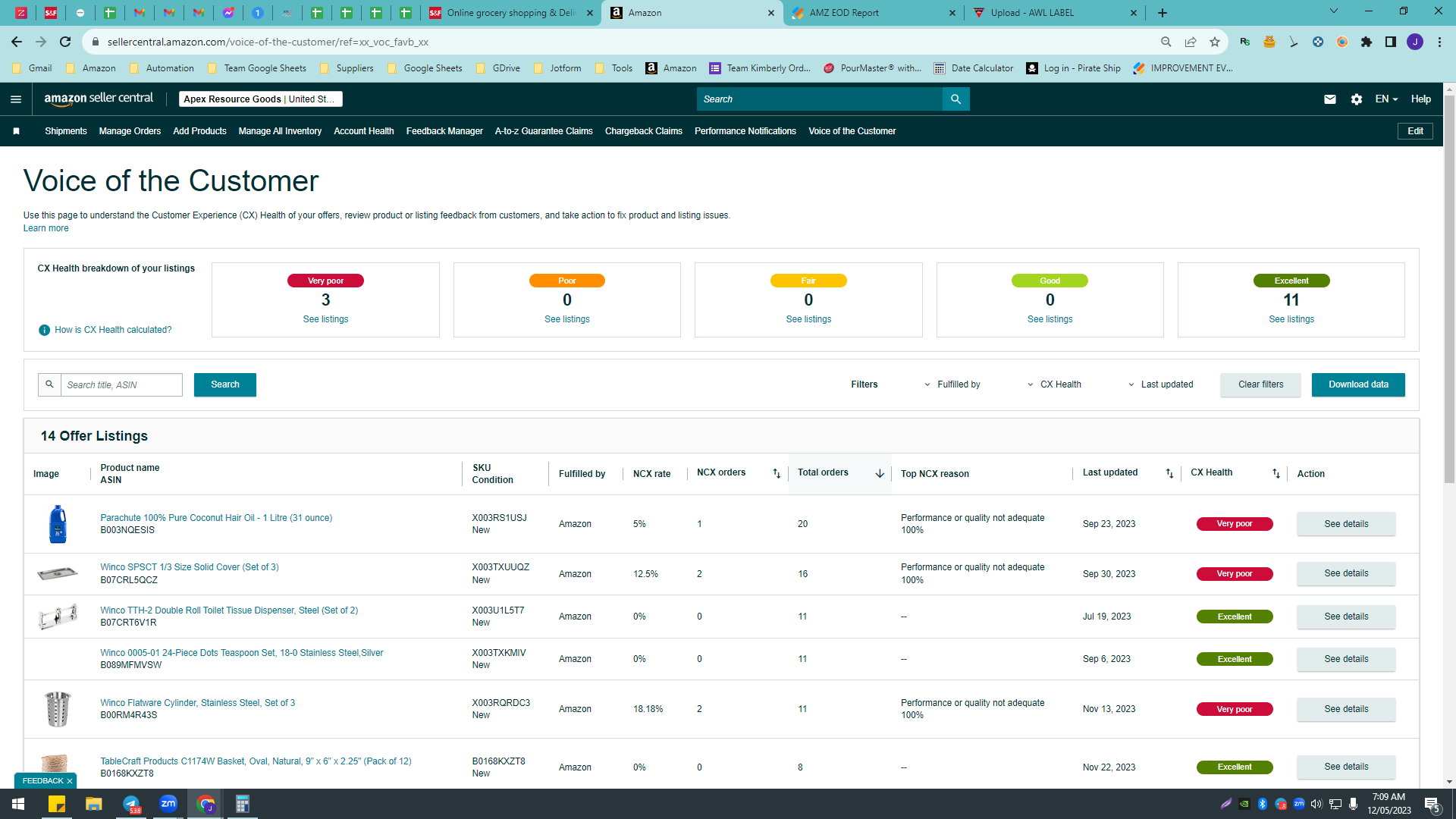Sort the table by NCX orders arrows
The height and width of the screenshot is (819, 1456).
pos(777,473)
